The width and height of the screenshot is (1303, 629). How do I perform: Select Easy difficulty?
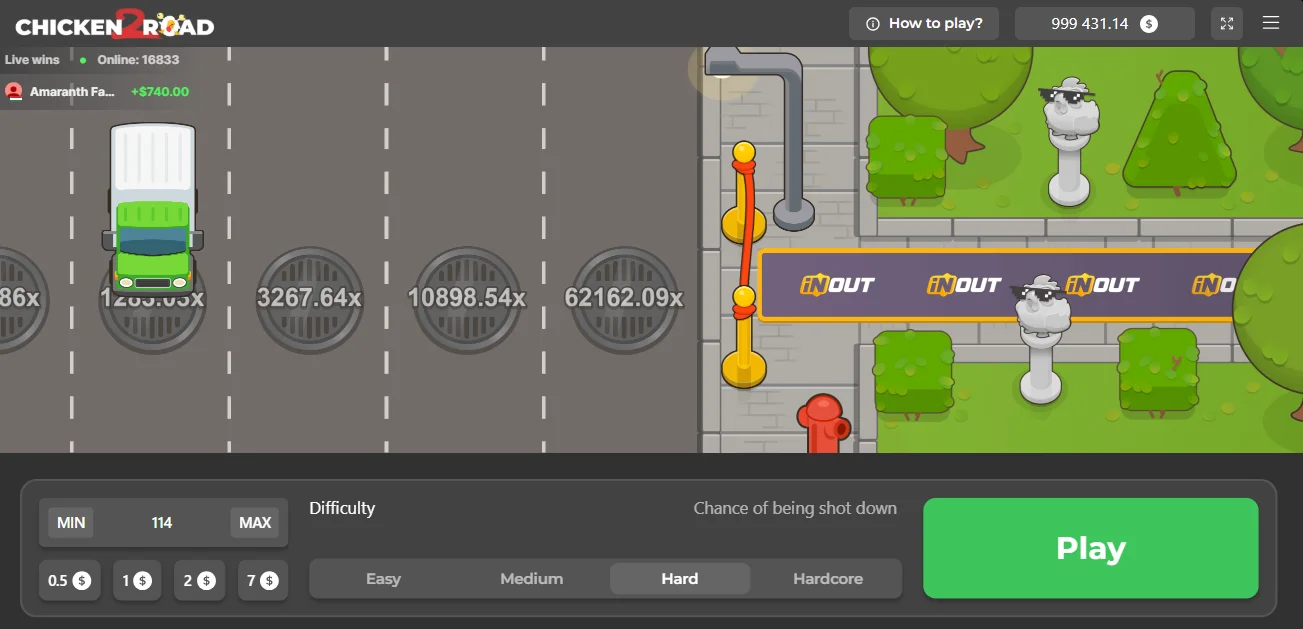click(x=383, y=578)
